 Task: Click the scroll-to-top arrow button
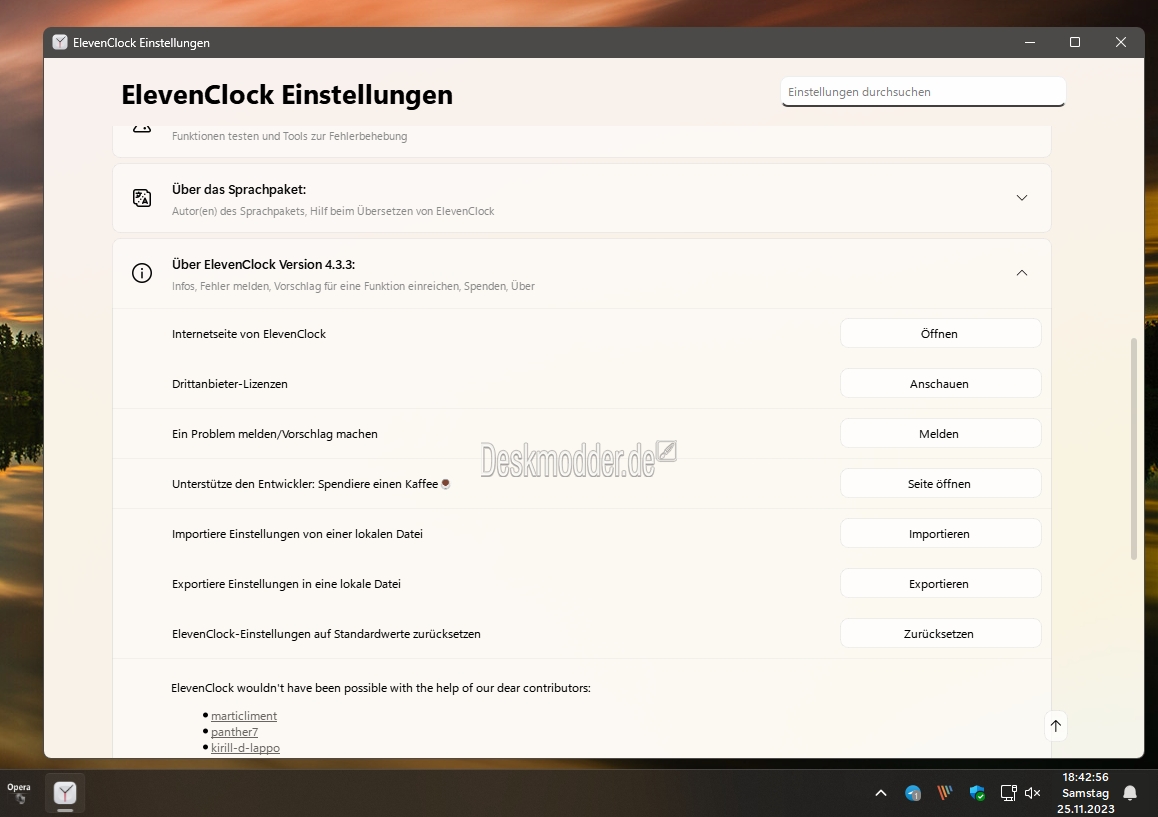[x=1055, y=726]
